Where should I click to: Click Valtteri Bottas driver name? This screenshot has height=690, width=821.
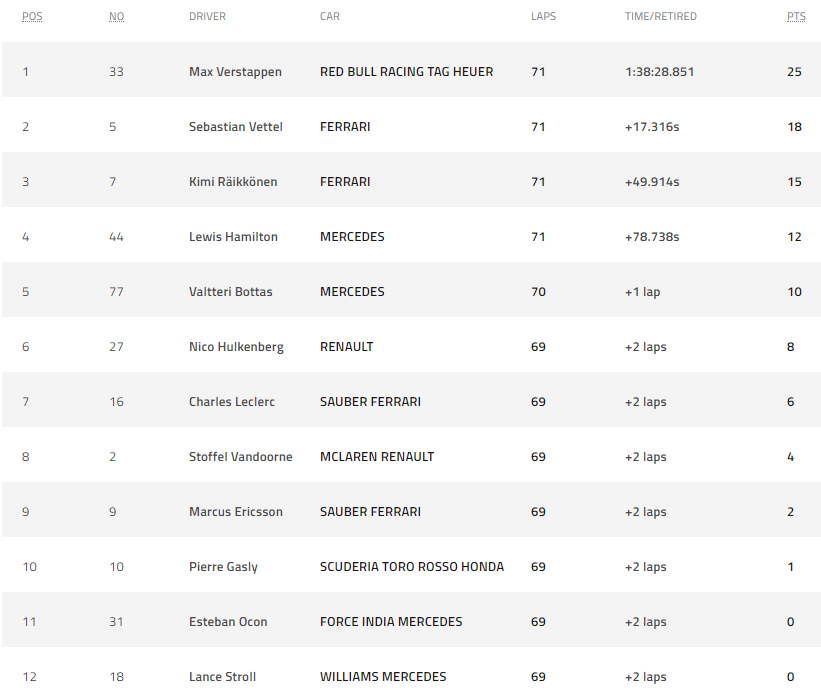pos(230,292)
